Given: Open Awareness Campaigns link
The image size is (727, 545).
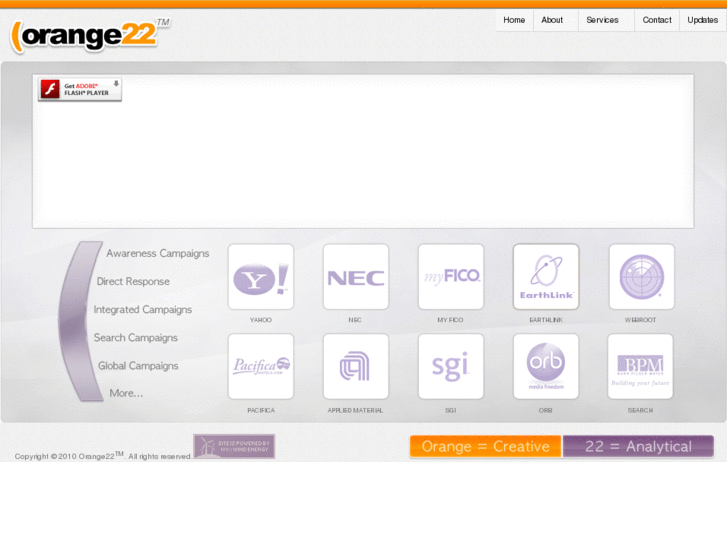Looking at the screenshot, I should 158,253.
